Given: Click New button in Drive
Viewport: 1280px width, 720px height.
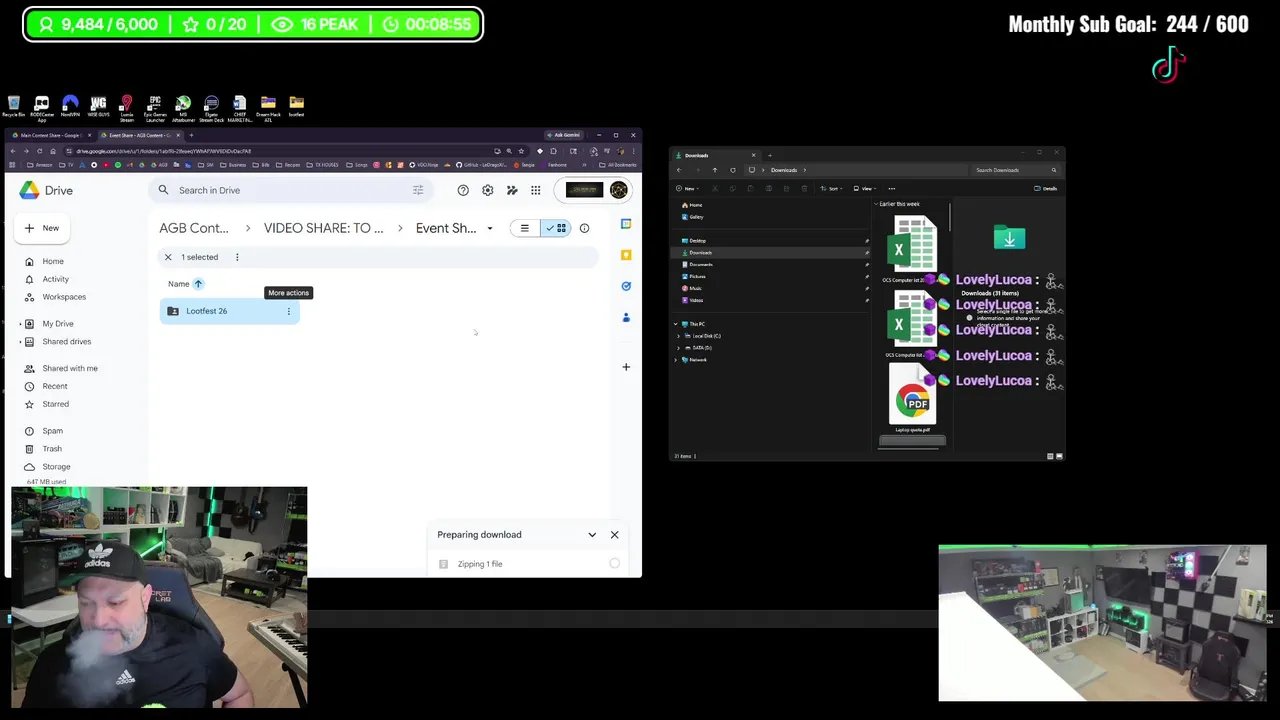Looking at the screenshot, I should point(42,228).
